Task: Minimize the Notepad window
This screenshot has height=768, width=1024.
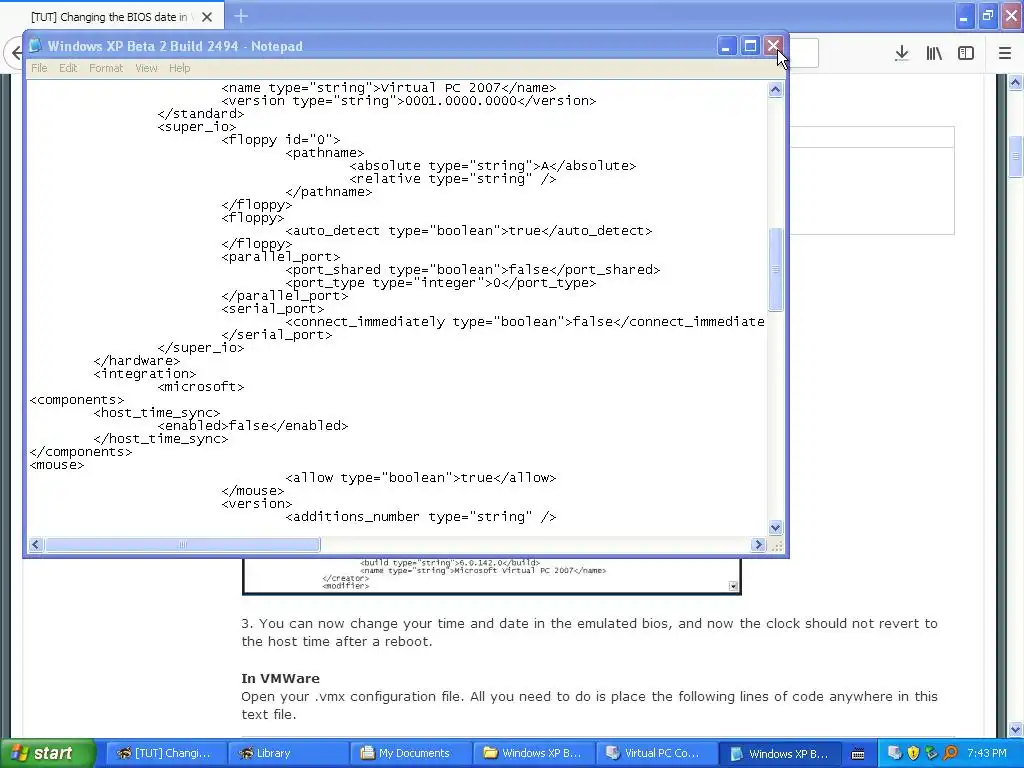Action: [x=726, y=46]
